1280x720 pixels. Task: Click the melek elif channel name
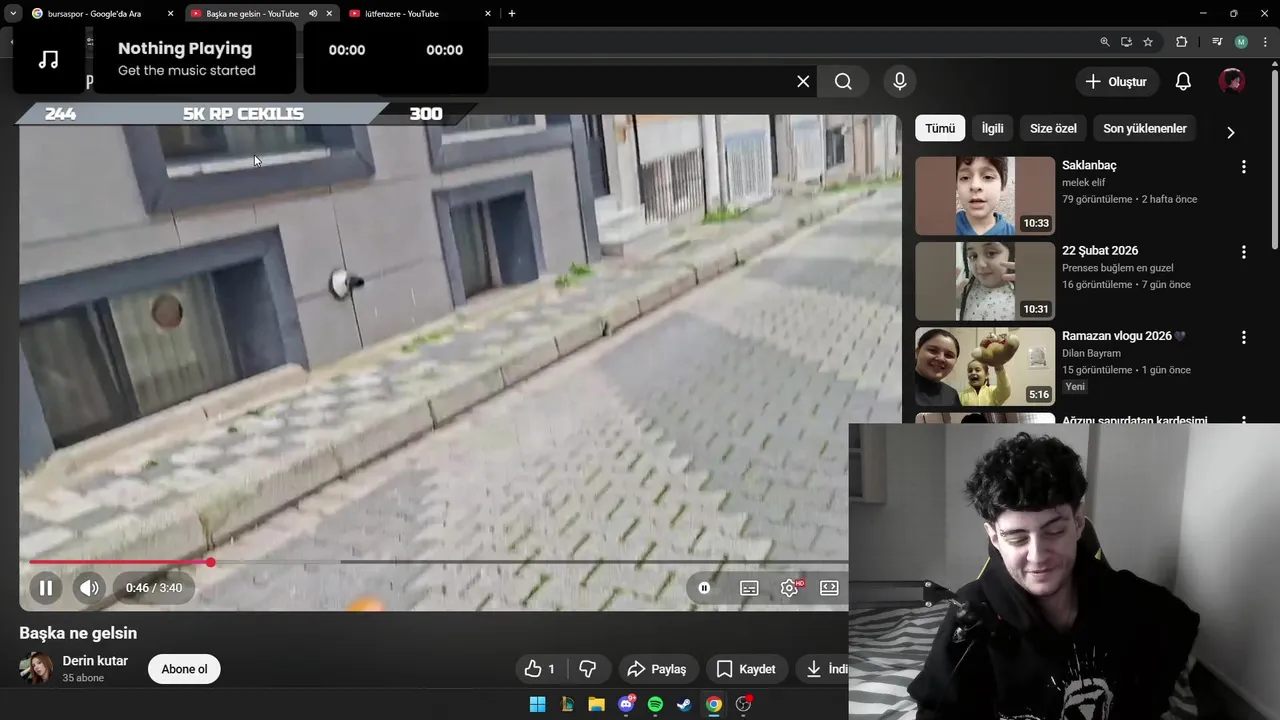click(1085, 183)
